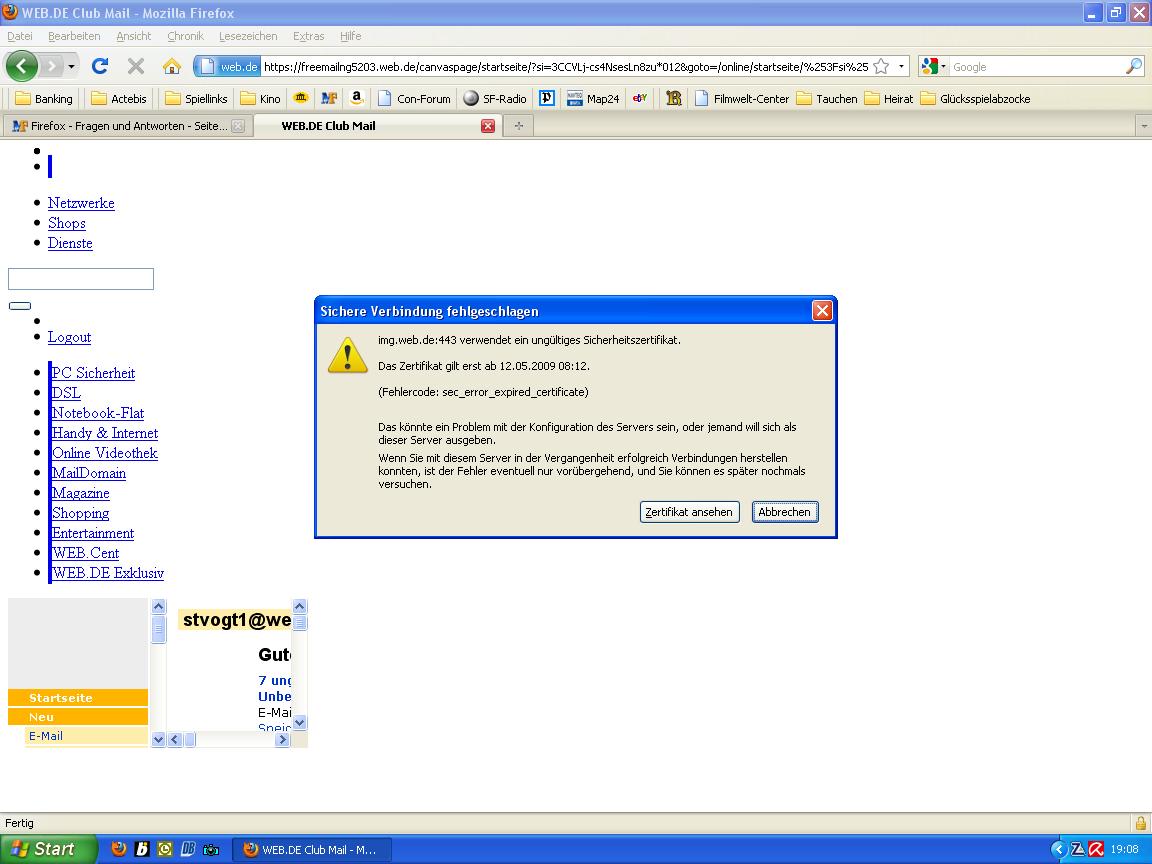Click the blue P bookmark icon
The image size is (1152, 864).
[x=547, y=98]
